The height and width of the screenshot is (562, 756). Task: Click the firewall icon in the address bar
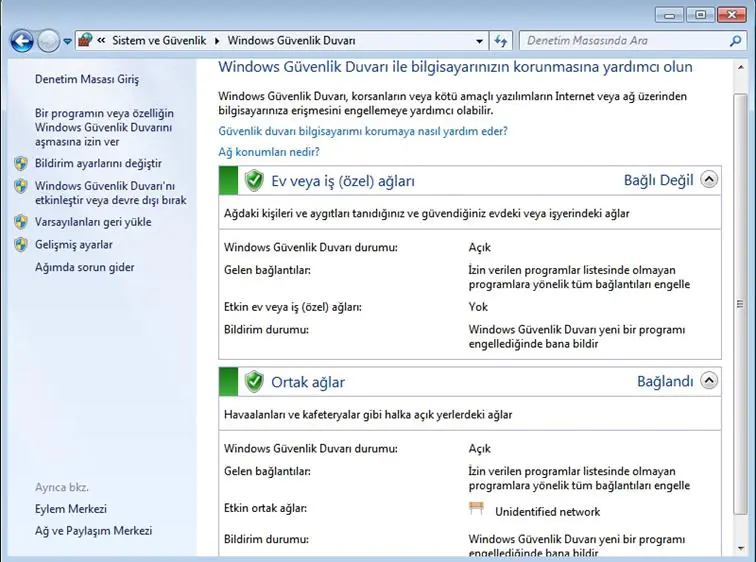tap(85, 40)
